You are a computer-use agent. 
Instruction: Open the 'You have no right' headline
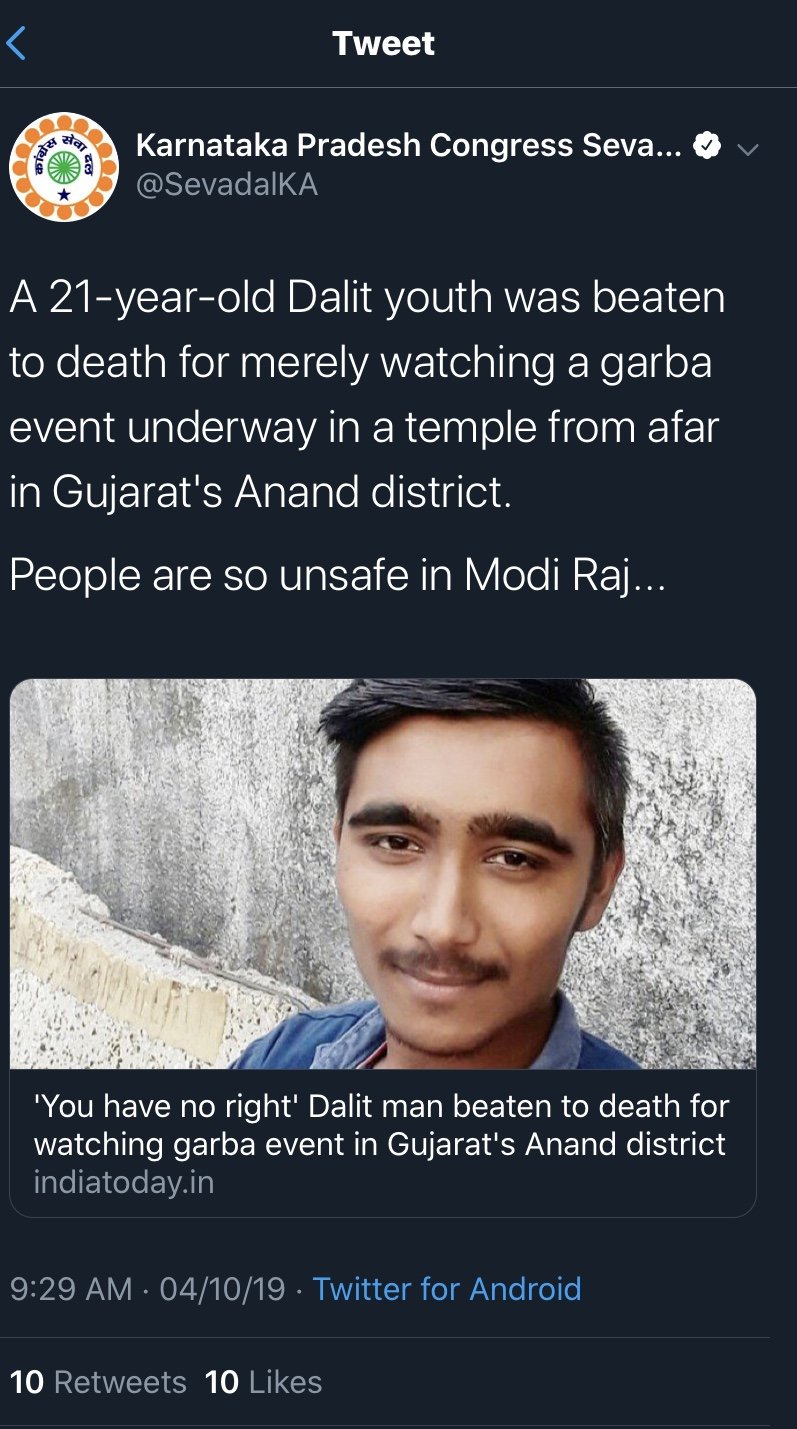pyautogui.click(x=381, y=1107)
